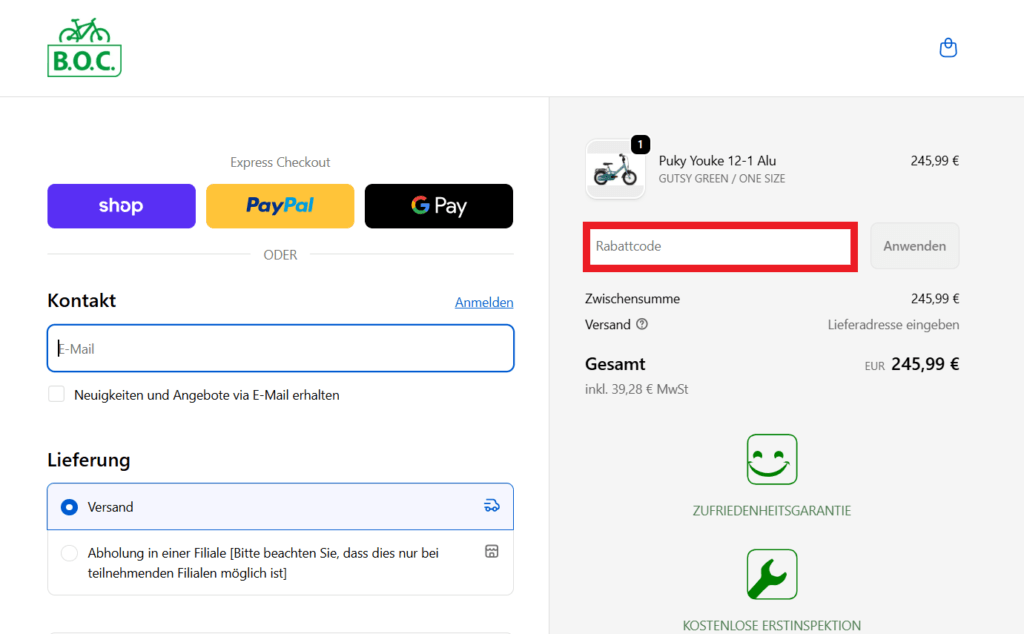Image resolution: width=1024 pixels, height=634 pixels.
Task: Open the Anmelden login link
Action: click(x=484, y=302)
